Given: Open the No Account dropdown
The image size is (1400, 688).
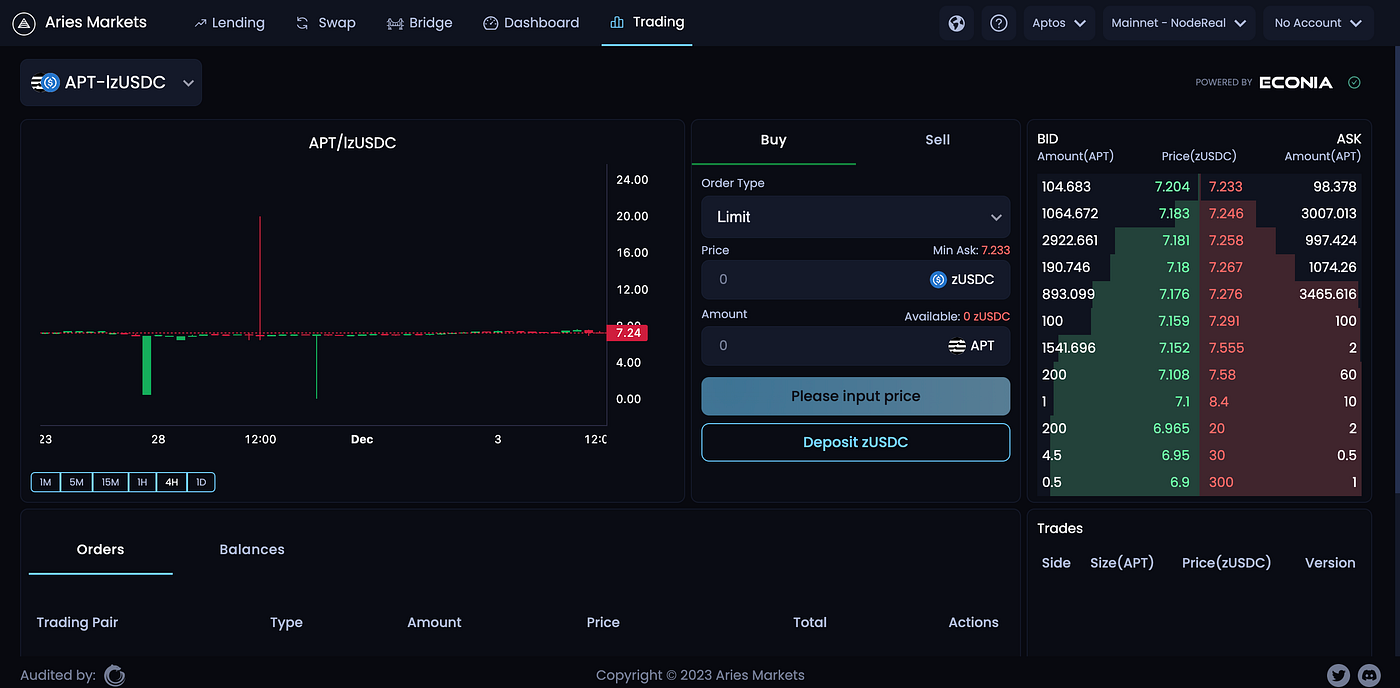Looking at the screenshot, I should click(1318, 23).
